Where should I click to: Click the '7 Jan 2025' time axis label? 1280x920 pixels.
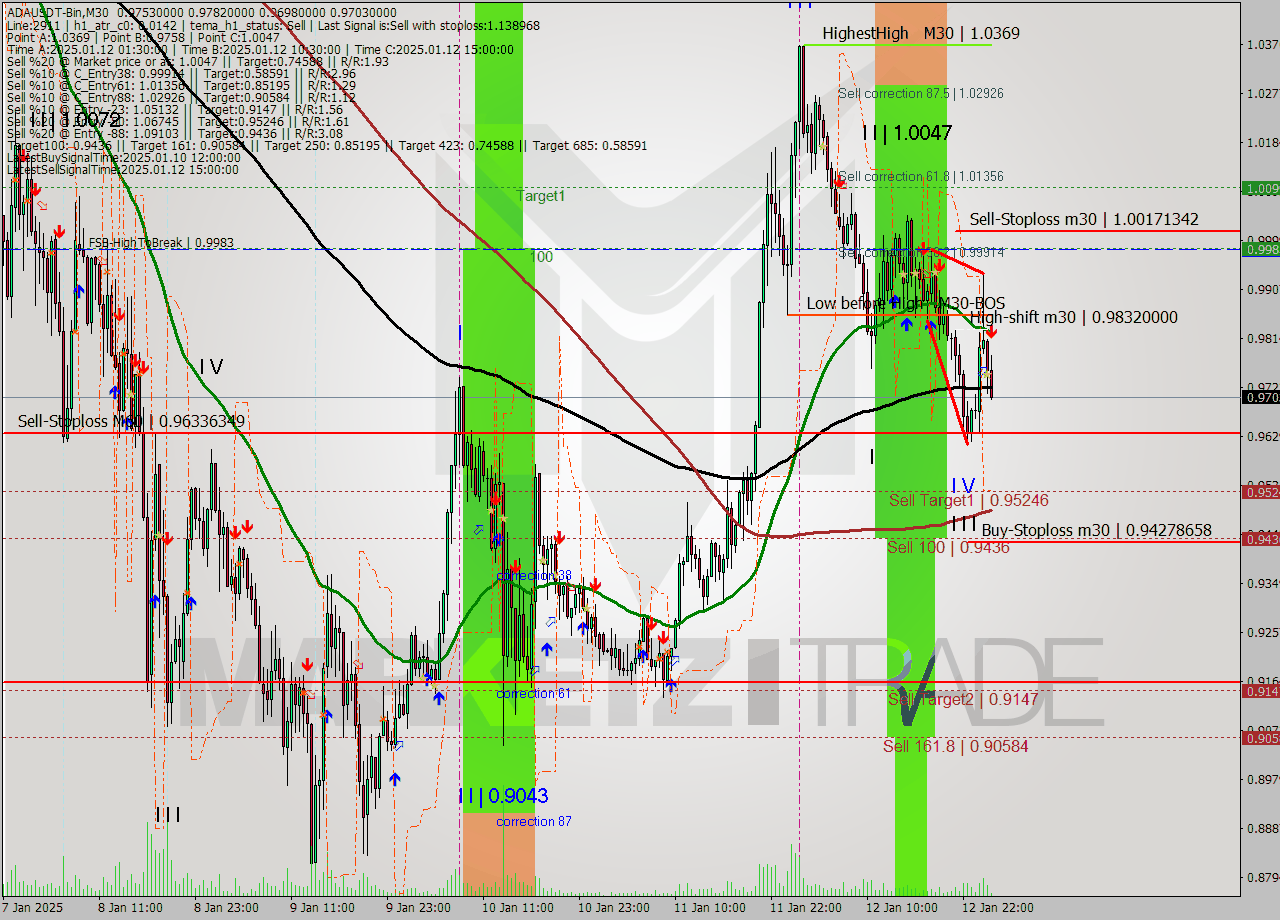[32, 908]
